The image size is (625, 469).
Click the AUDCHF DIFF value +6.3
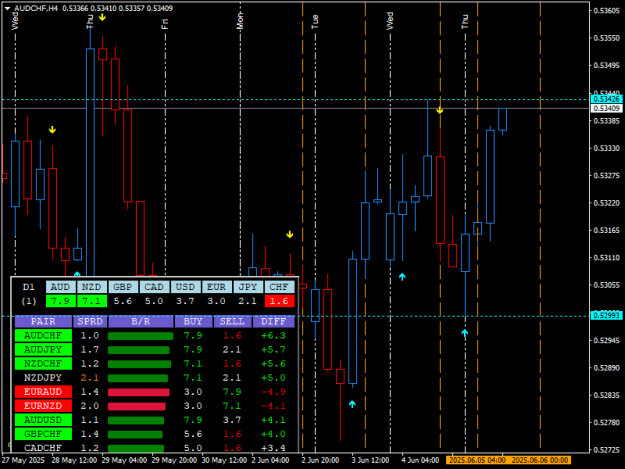pos(273,336)
